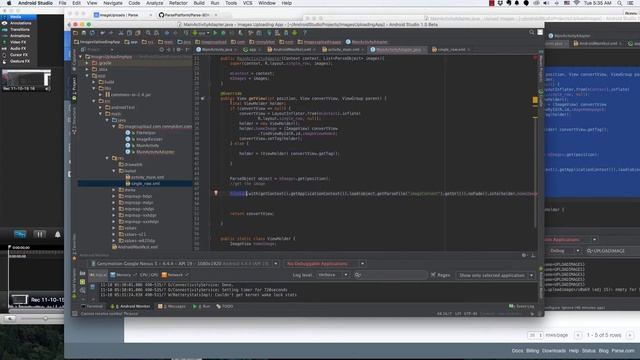Viewport: 640px width, 360px height.
Task: Open the Event Log button
Action: pos(522,306)
